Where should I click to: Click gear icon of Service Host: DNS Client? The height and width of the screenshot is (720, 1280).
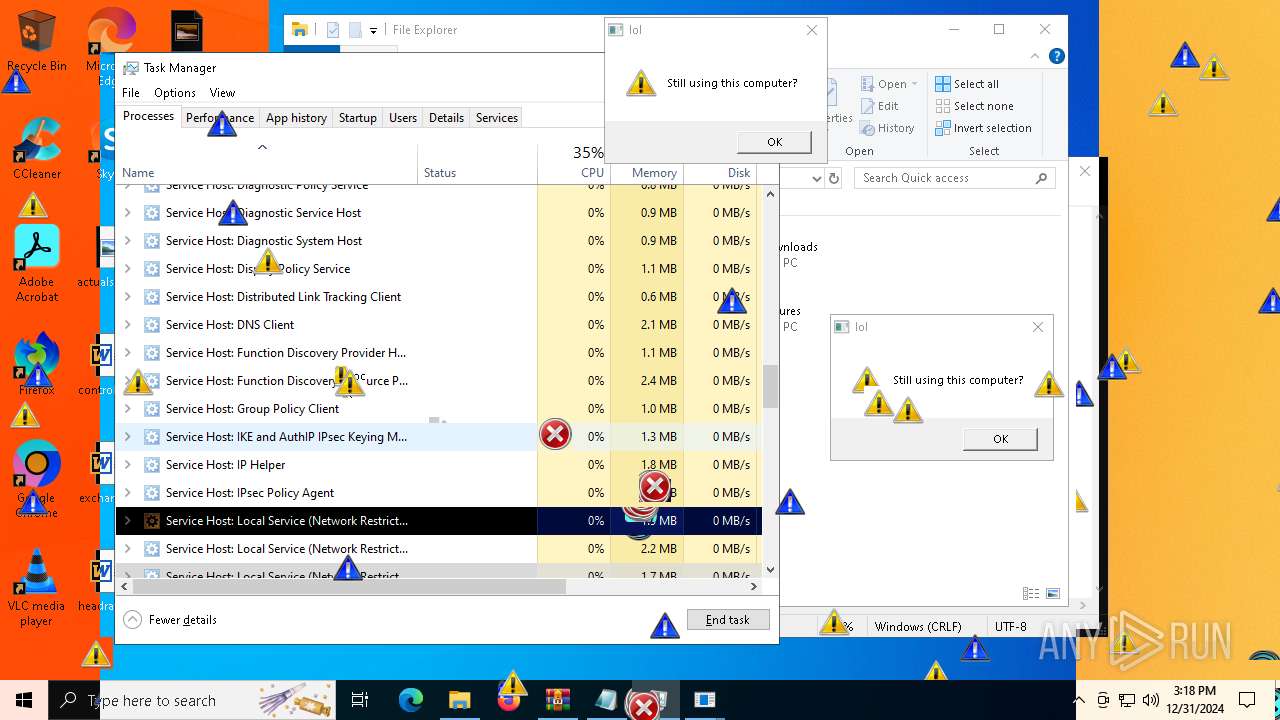tap(152, 325)
